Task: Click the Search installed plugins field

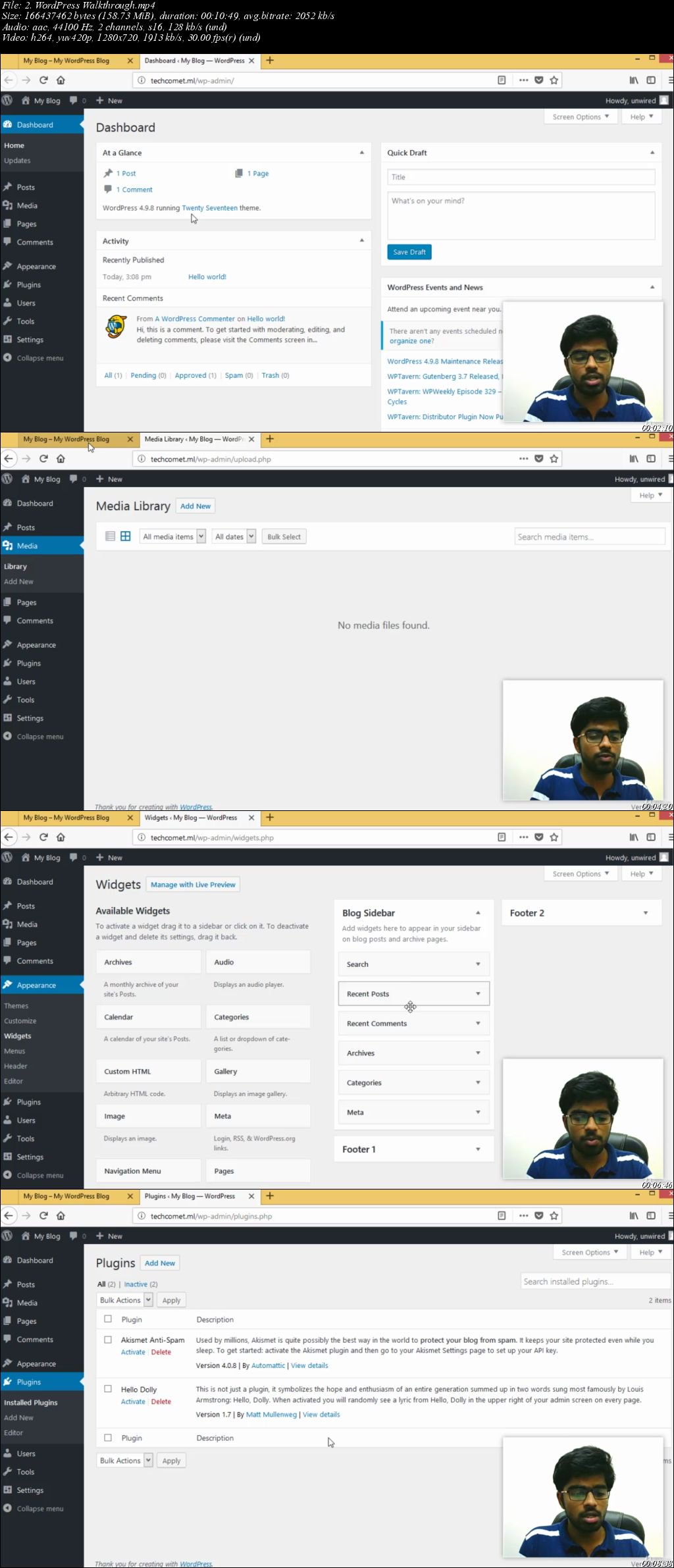Action: (596, 1281)
